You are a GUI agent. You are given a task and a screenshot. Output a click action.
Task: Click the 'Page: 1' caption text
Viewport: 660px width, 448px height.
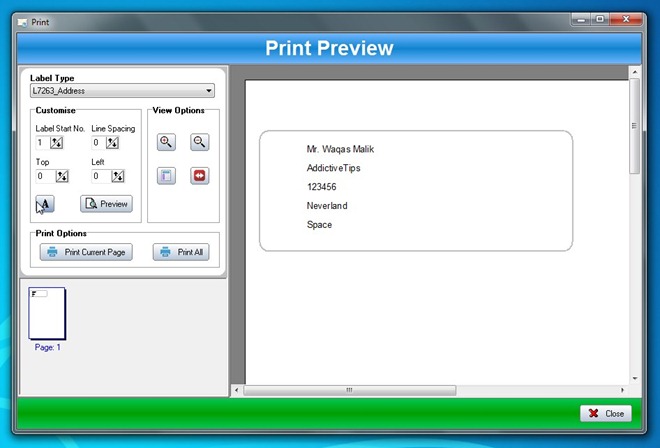click(48, 347)
